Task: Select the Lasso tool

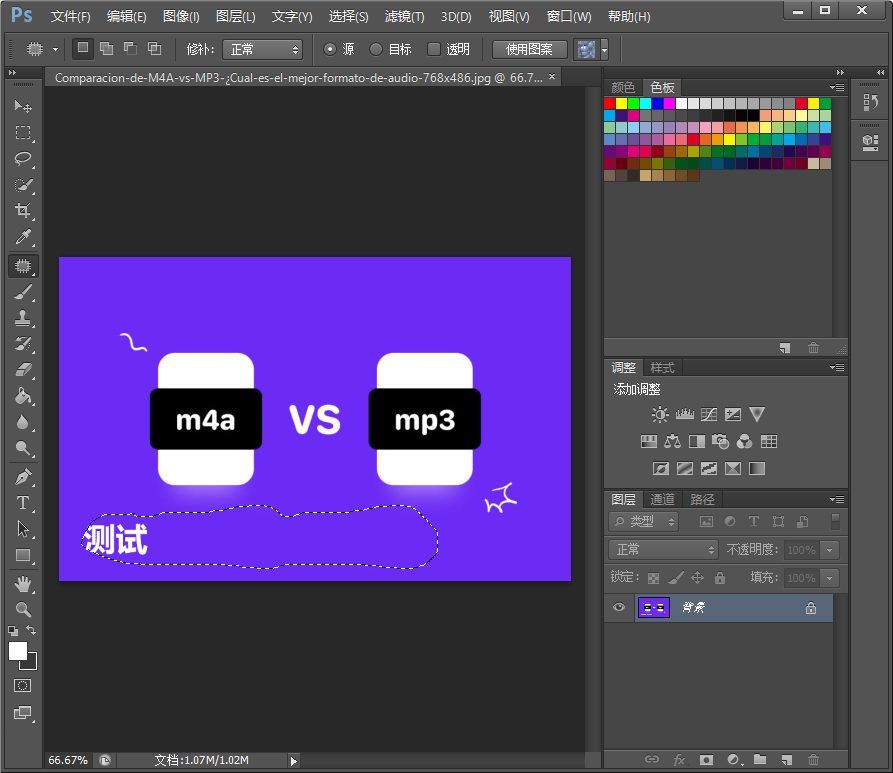Action: tap(23, 158)
